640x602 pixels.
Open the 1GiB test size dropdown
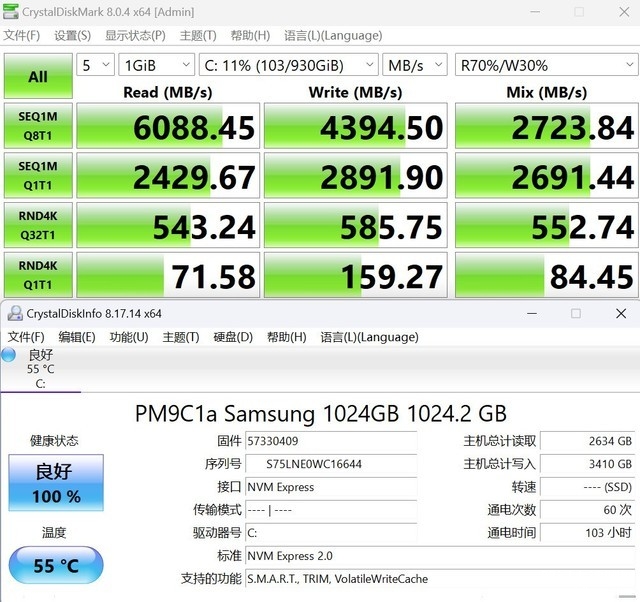pyautogui.click(x=156, y=65)
